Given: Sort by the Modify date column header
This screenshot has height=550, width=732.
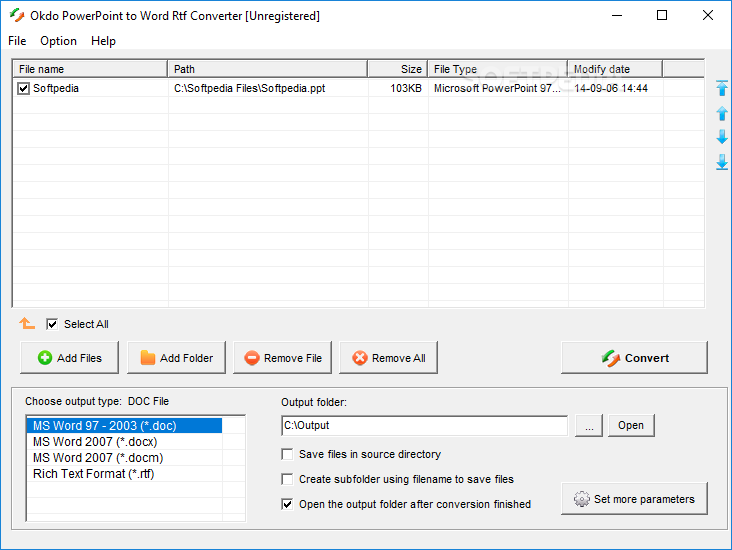Looking at the screenshot, I should pyautogui.click(x=615, y=69).
